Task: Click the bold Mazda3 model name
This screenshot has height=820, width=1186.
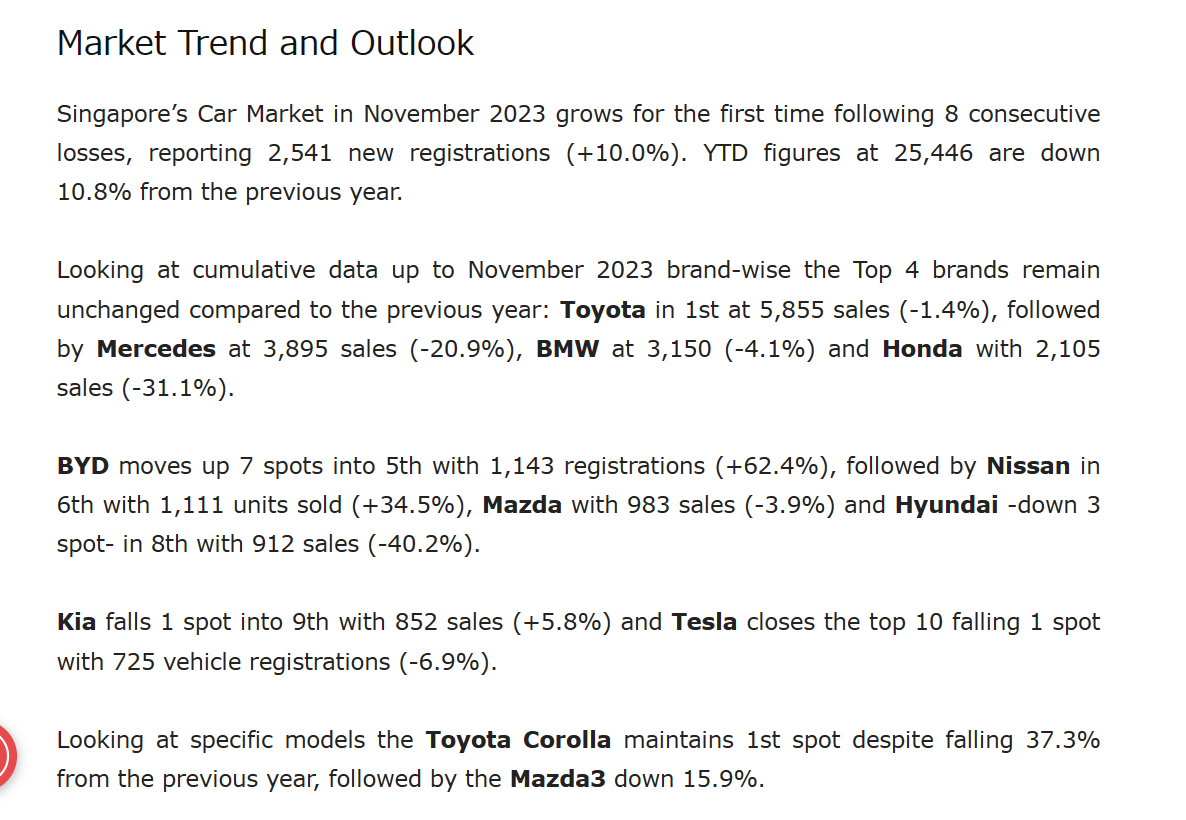Action: pyautogui.click(x=558, y=779)
